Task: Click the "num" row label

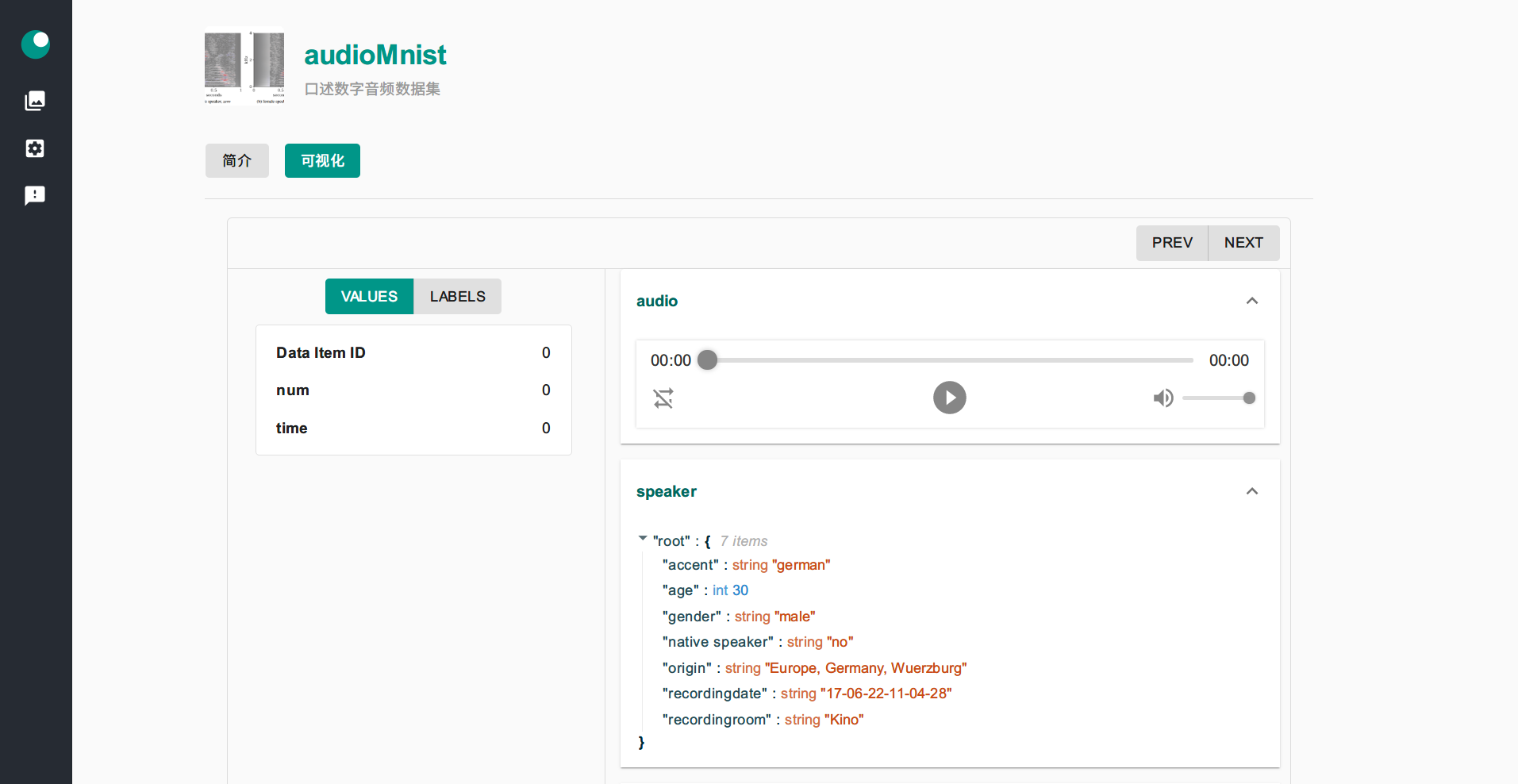Action: [293, 390]
